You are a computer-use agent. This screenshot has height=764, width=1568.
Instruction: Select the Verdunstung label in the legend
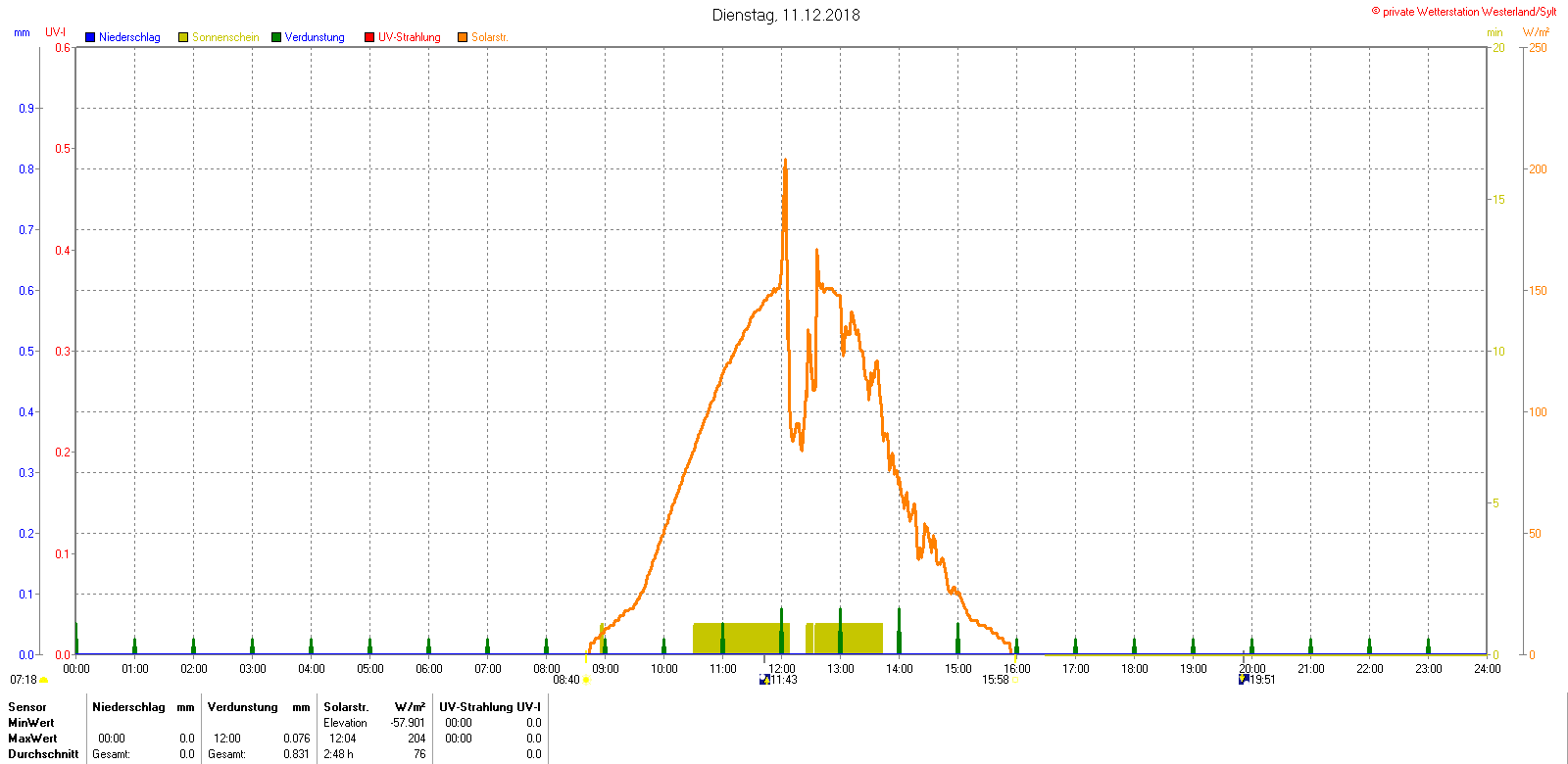pyautogui.click(x=315, y=37)
